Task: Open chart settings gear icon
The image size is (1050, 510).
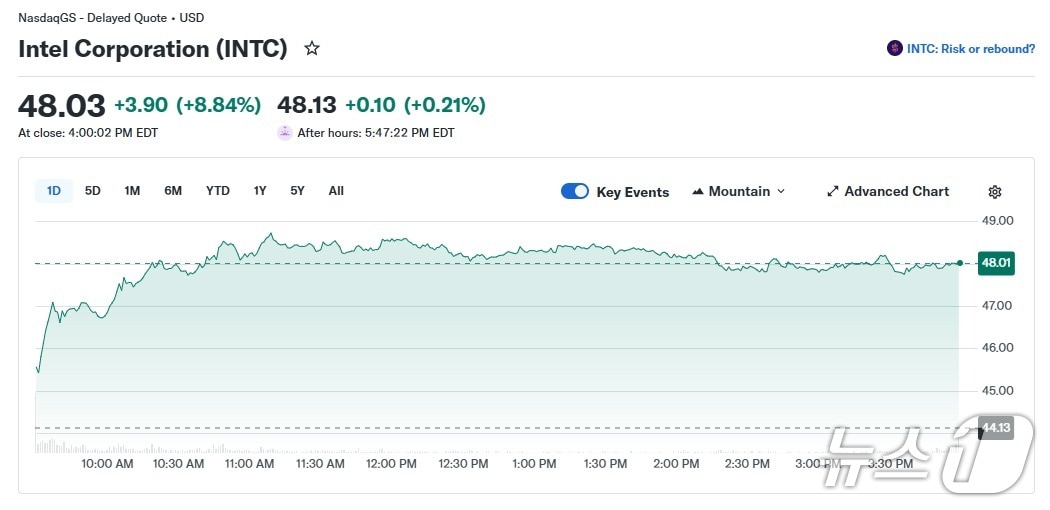Action: tap(994, 192)
